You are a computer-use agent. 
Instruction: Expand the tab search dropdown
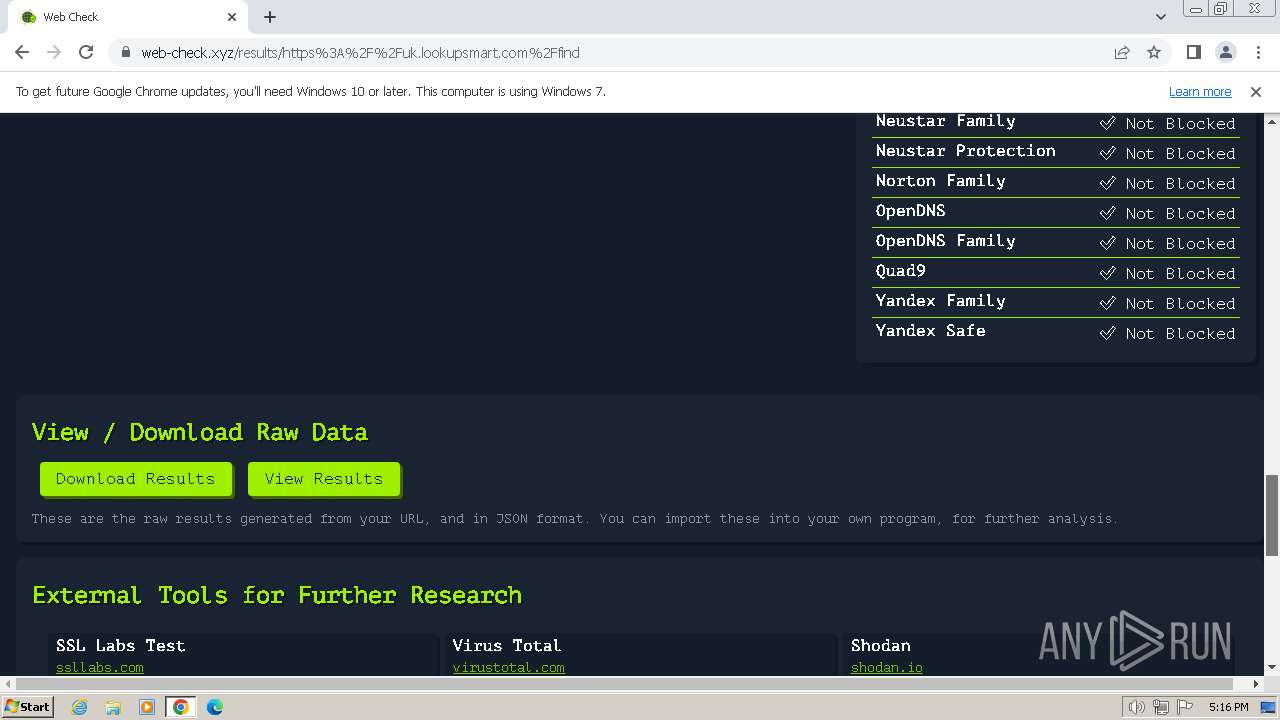click(1160, 17)
